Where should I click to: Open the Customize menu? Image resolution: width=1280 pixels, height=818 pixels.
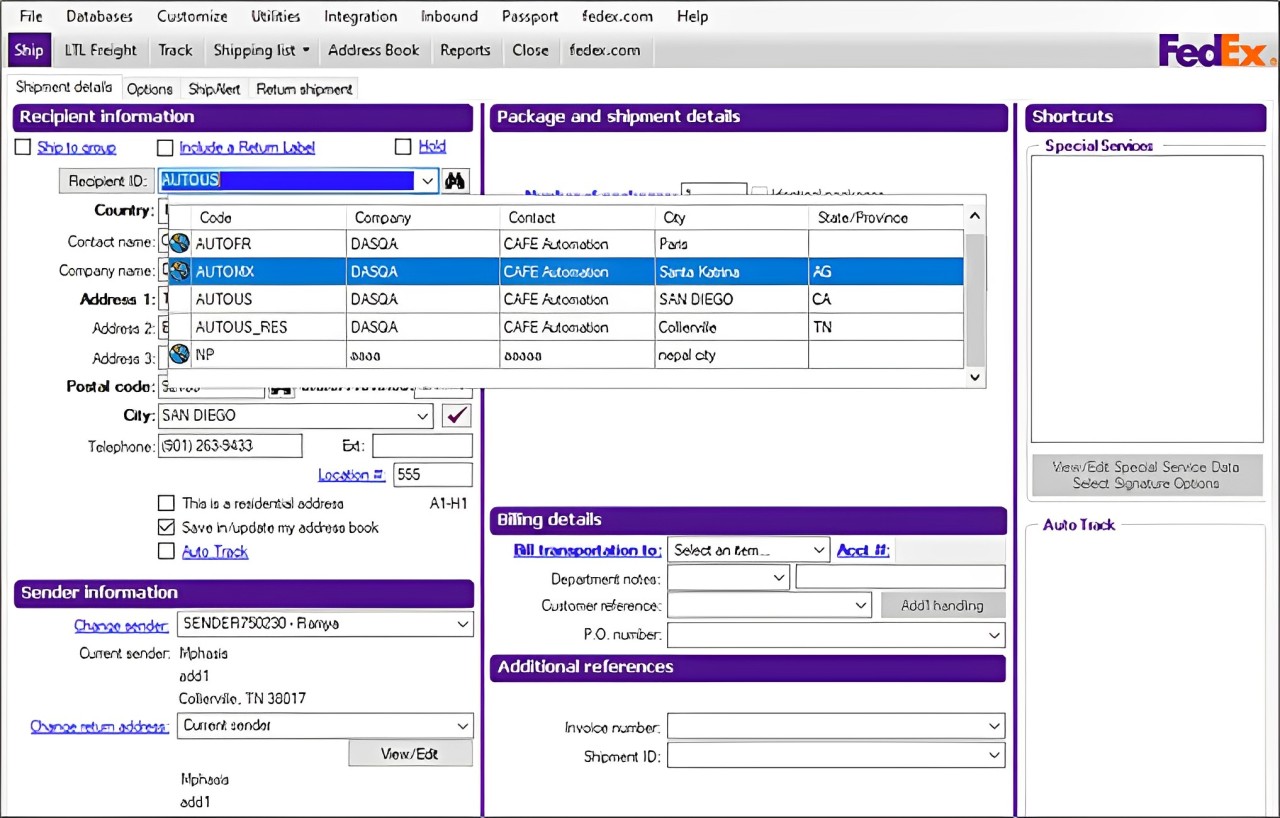[x=192, y=16]
